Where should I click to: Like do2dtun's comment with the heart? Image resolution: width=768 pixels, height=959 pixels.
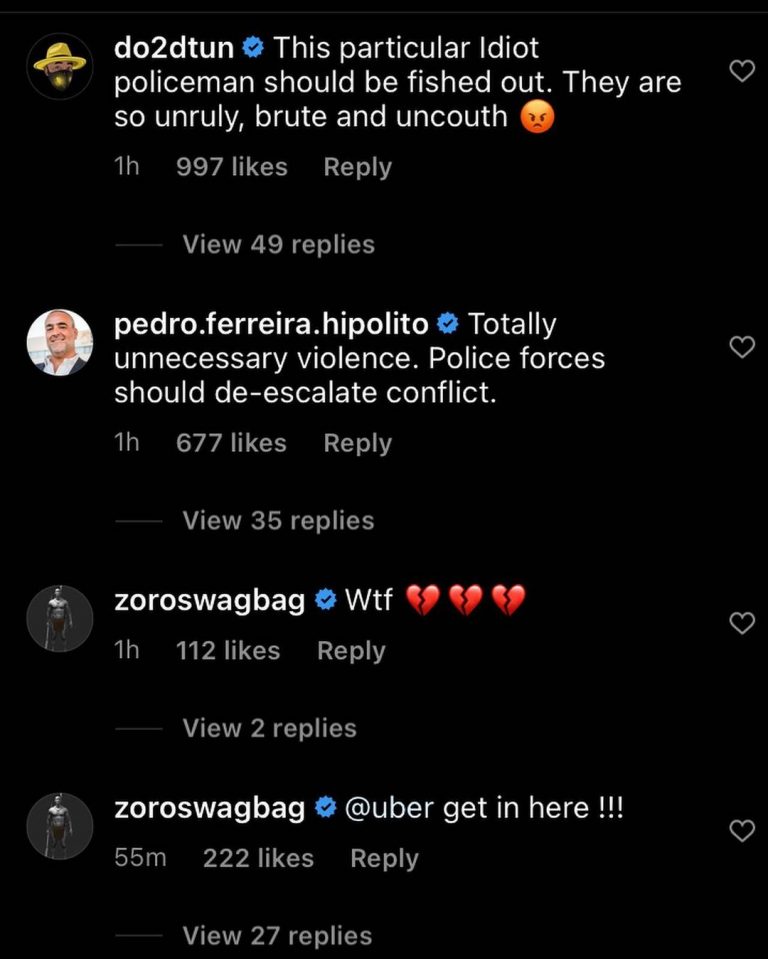[741, 71]
